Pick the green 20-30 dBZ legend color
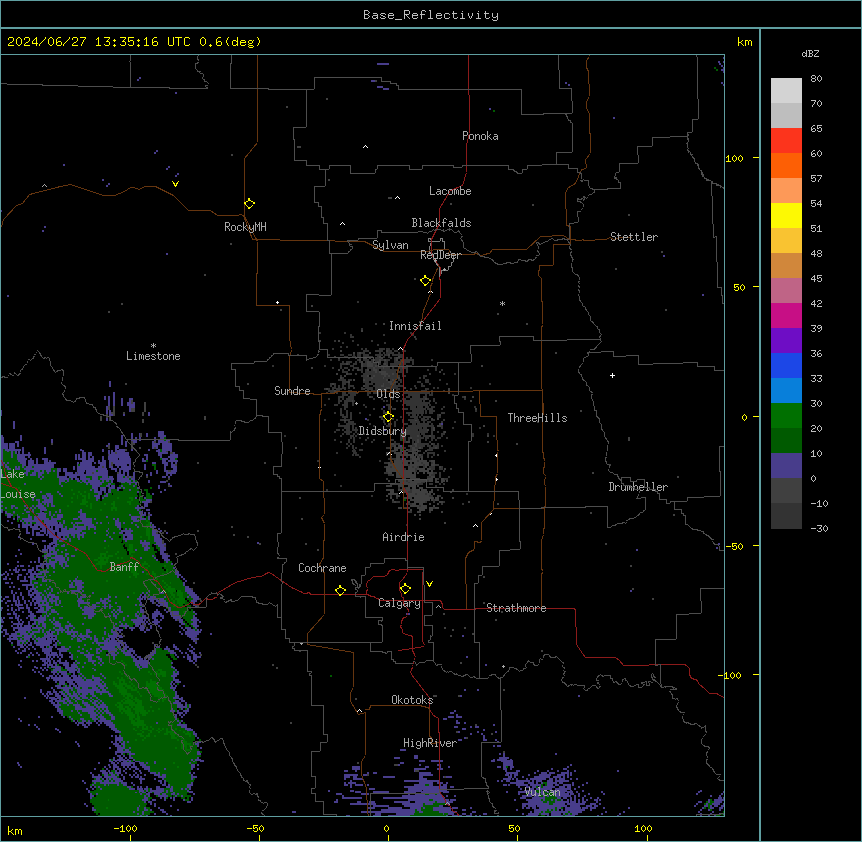Screen dimensions: 862x842 [786, 416]
